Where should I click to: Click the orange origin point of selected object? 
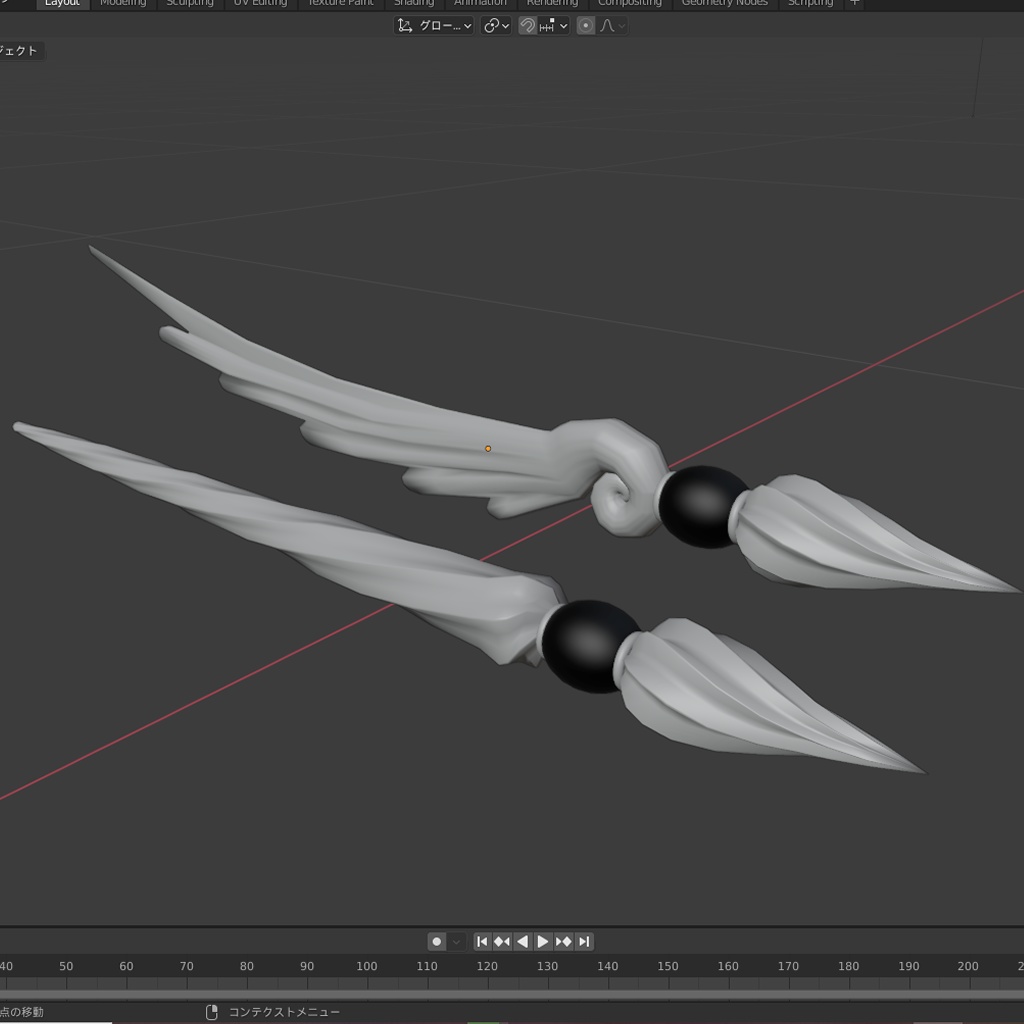tap(488, 449)
